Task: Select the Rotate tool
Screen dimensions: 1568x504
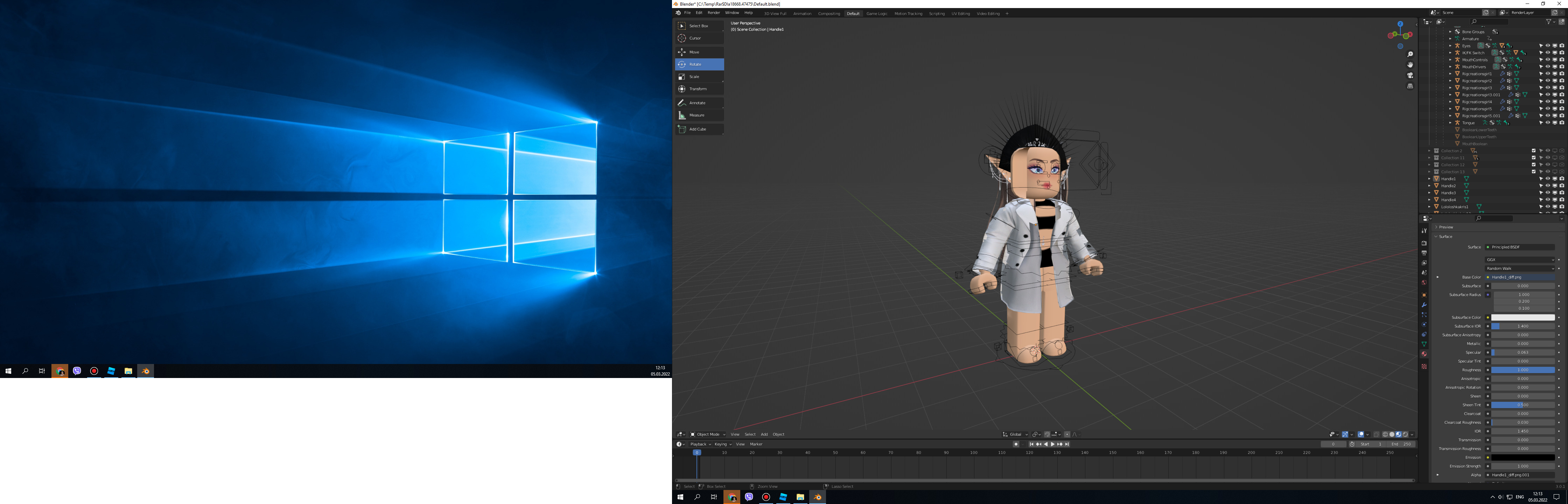Action: tap(699, 64)
